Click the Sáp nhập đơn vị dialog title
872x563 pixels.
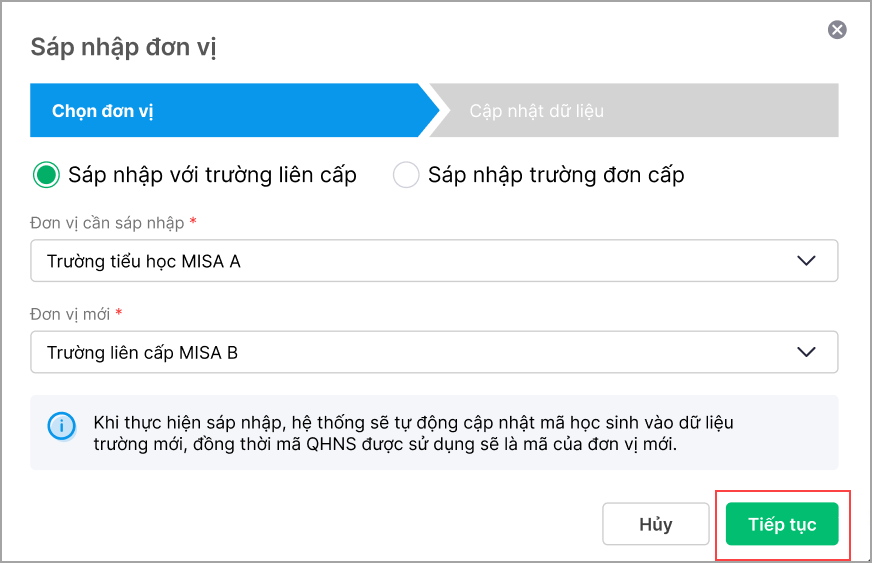[124, 47]
